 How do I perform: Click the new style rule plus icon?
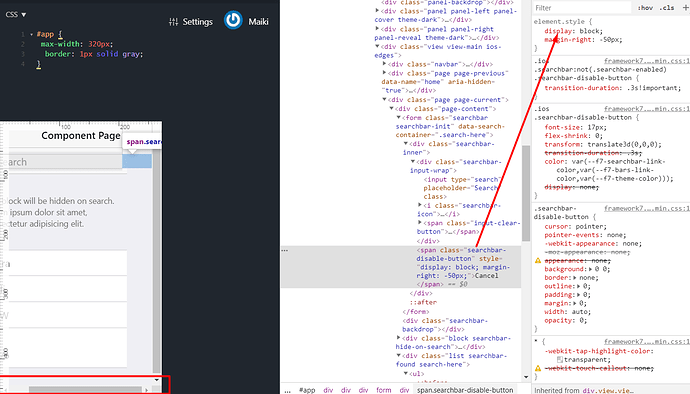(686, 7)
